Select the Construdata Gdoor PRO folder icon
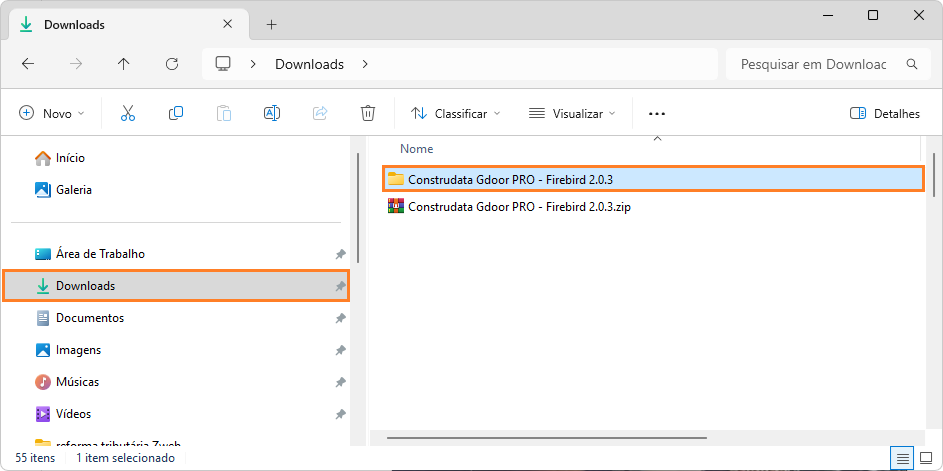 (x=395, y=179)
